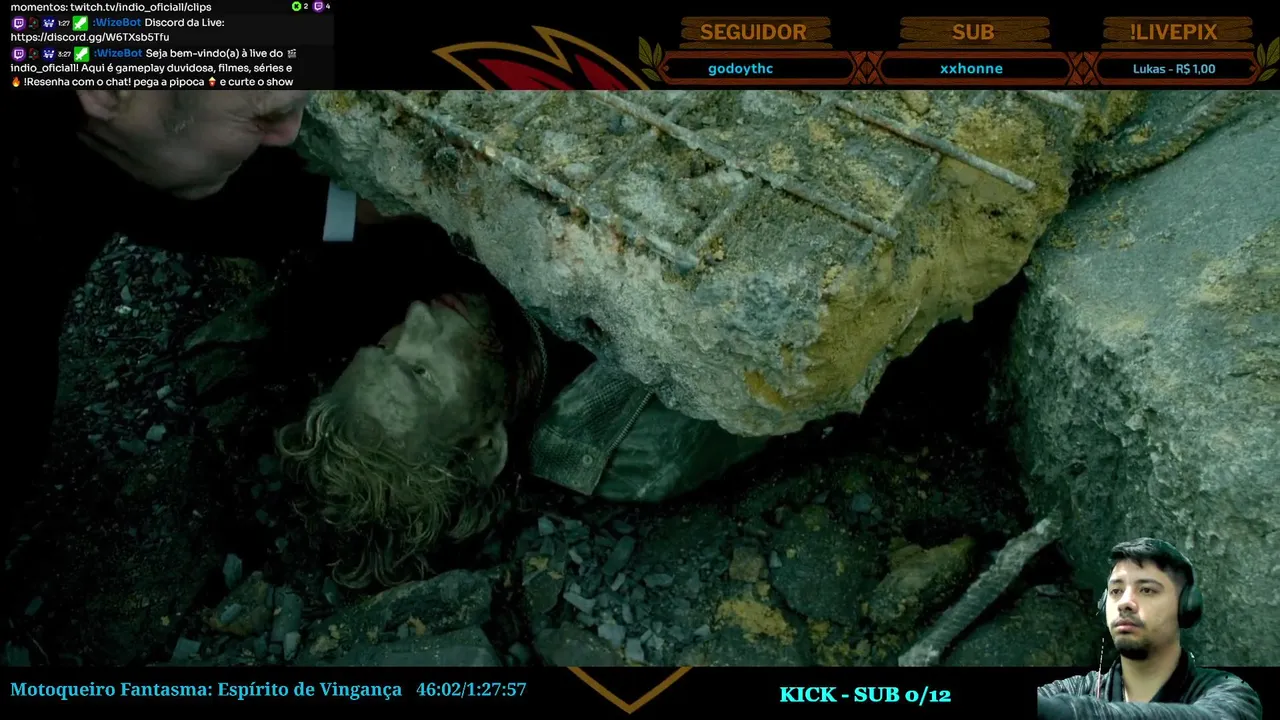The height and width of the screenshot is (720, 1280).
Task: Click the popcorn emoji in chat
Action: pos(213,82)
